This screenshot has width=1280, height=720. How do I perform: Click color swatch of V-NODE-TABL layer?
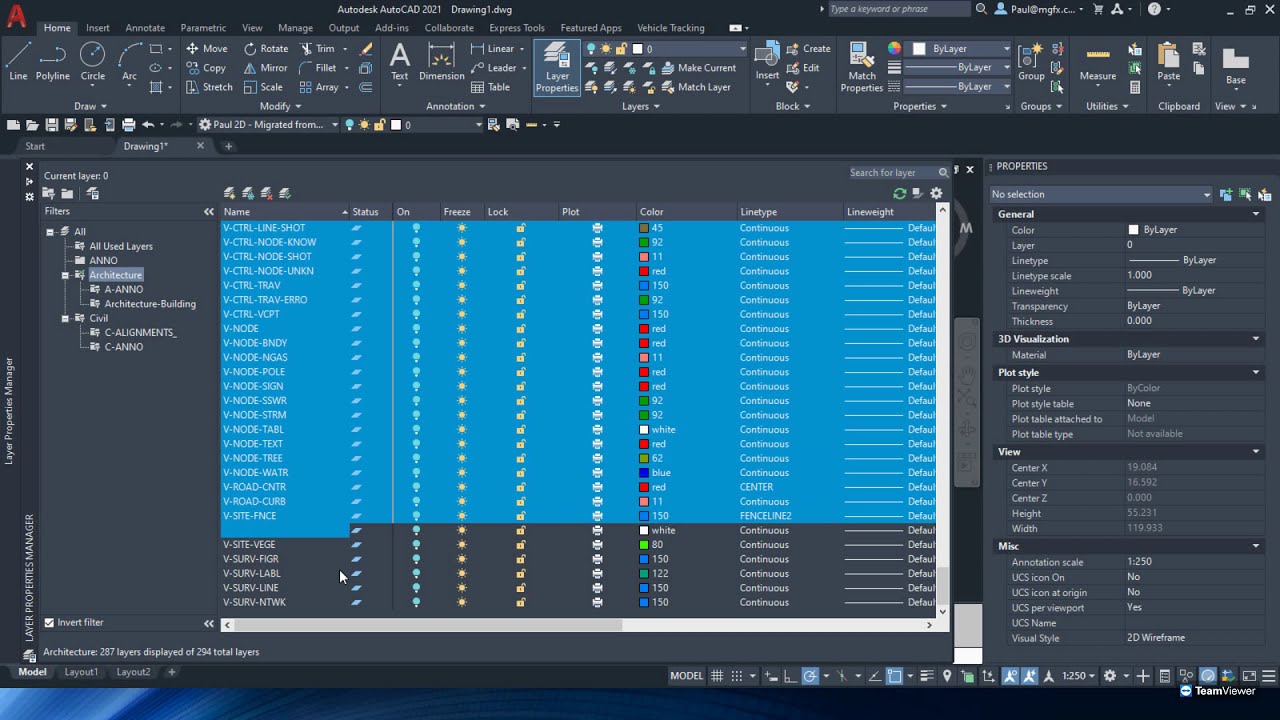644,430
